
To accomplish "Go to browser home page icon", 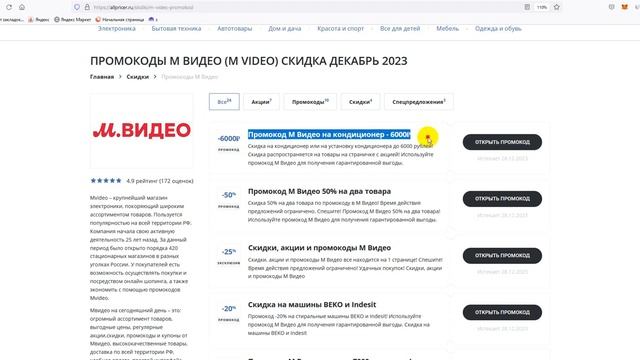I will pyautogui.click(x=22, y=7).
